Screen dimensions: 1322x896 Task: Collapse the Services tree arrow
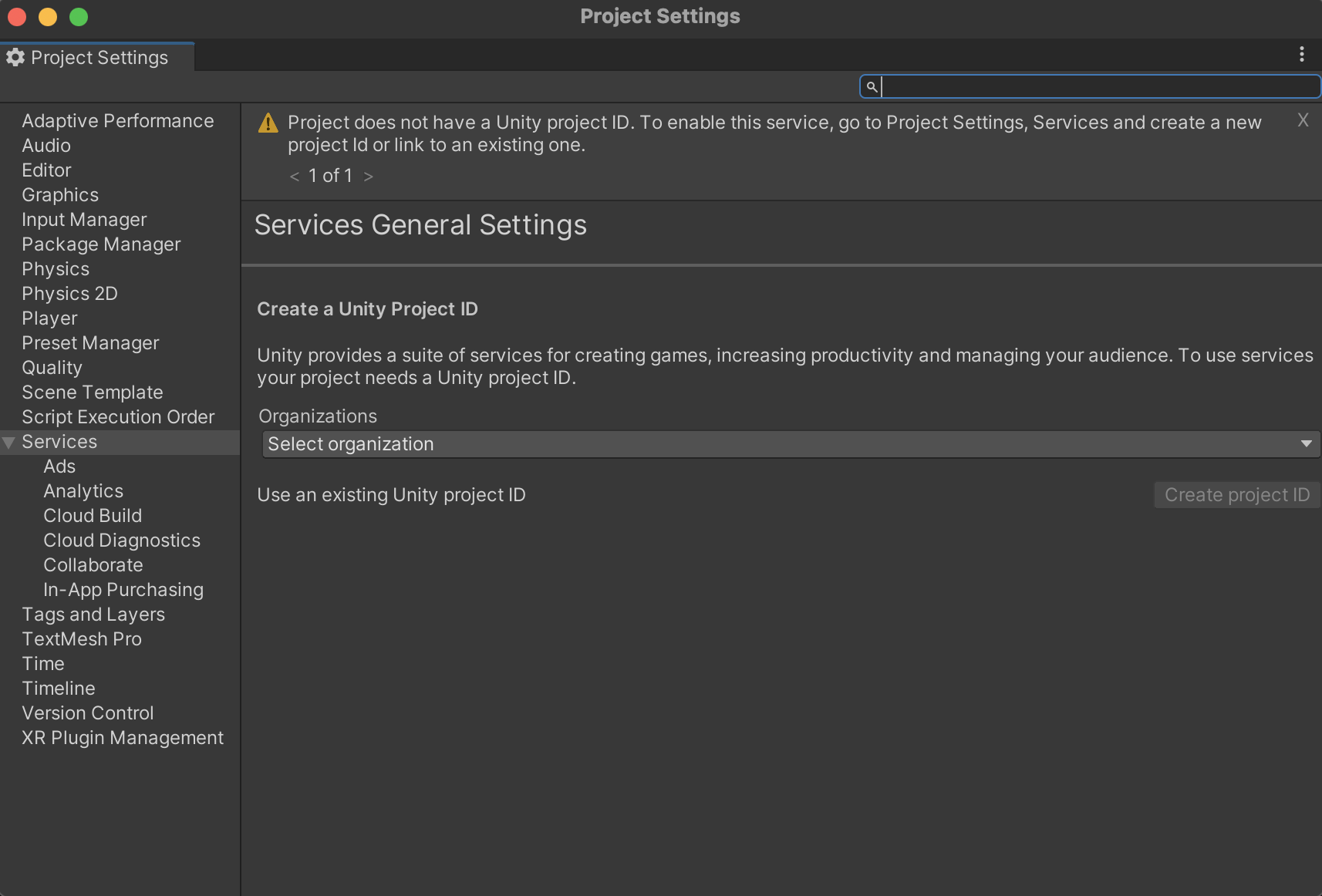(9, 443)
